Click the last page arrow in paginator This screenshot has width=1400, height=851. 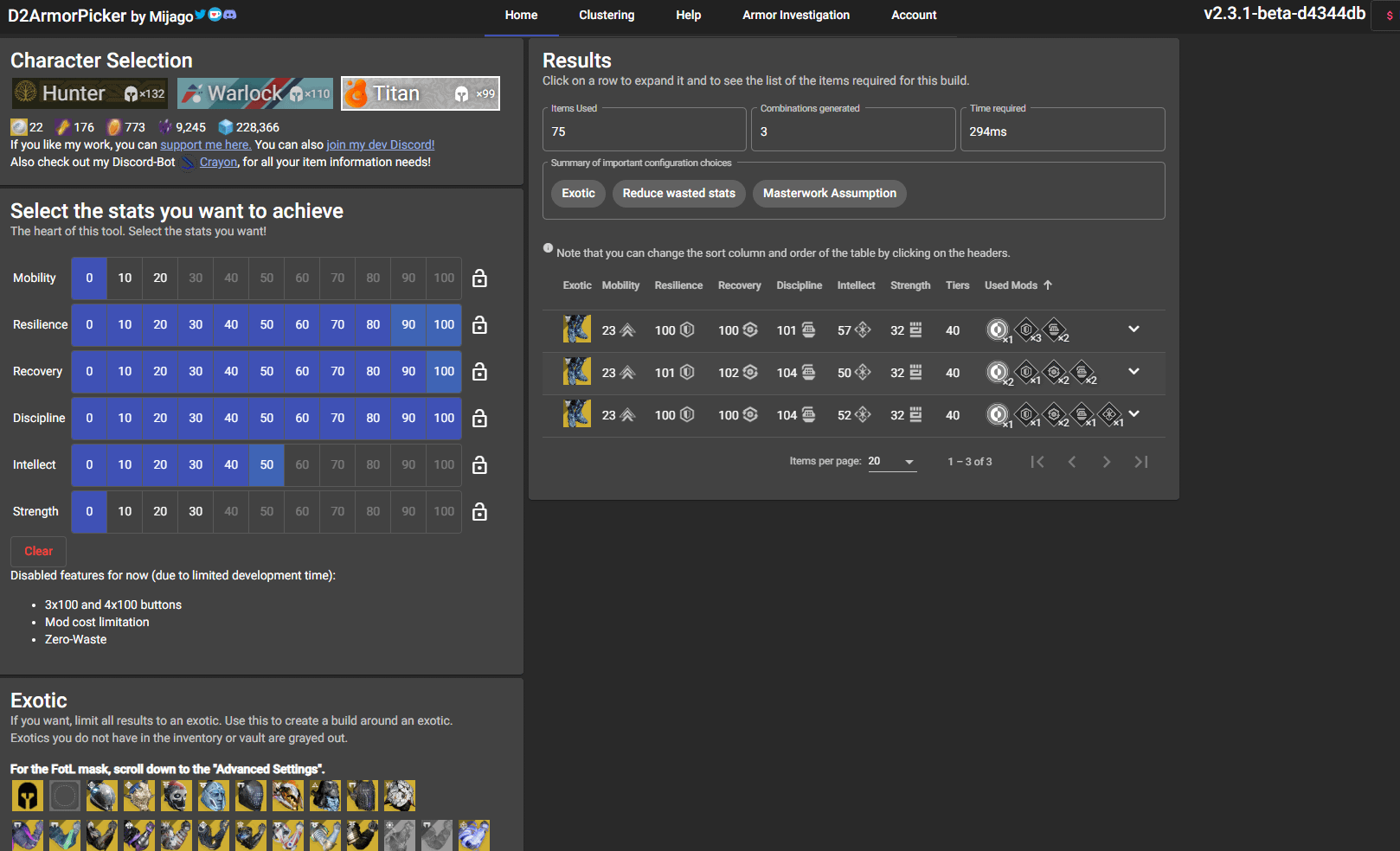click(x=1141, y=462)
